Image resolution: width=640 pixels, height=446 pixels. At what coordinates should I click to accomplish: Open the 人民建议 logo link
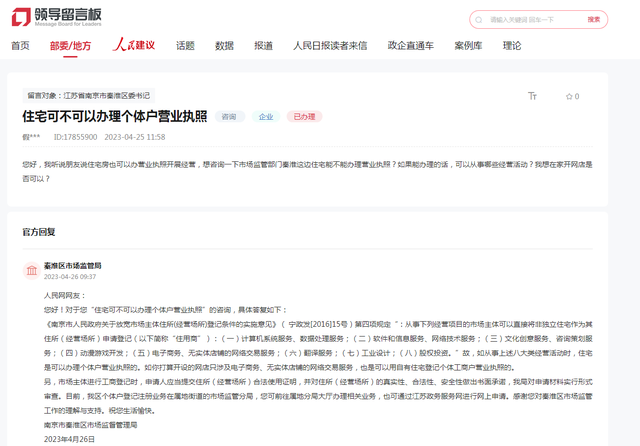click(134, 44)
